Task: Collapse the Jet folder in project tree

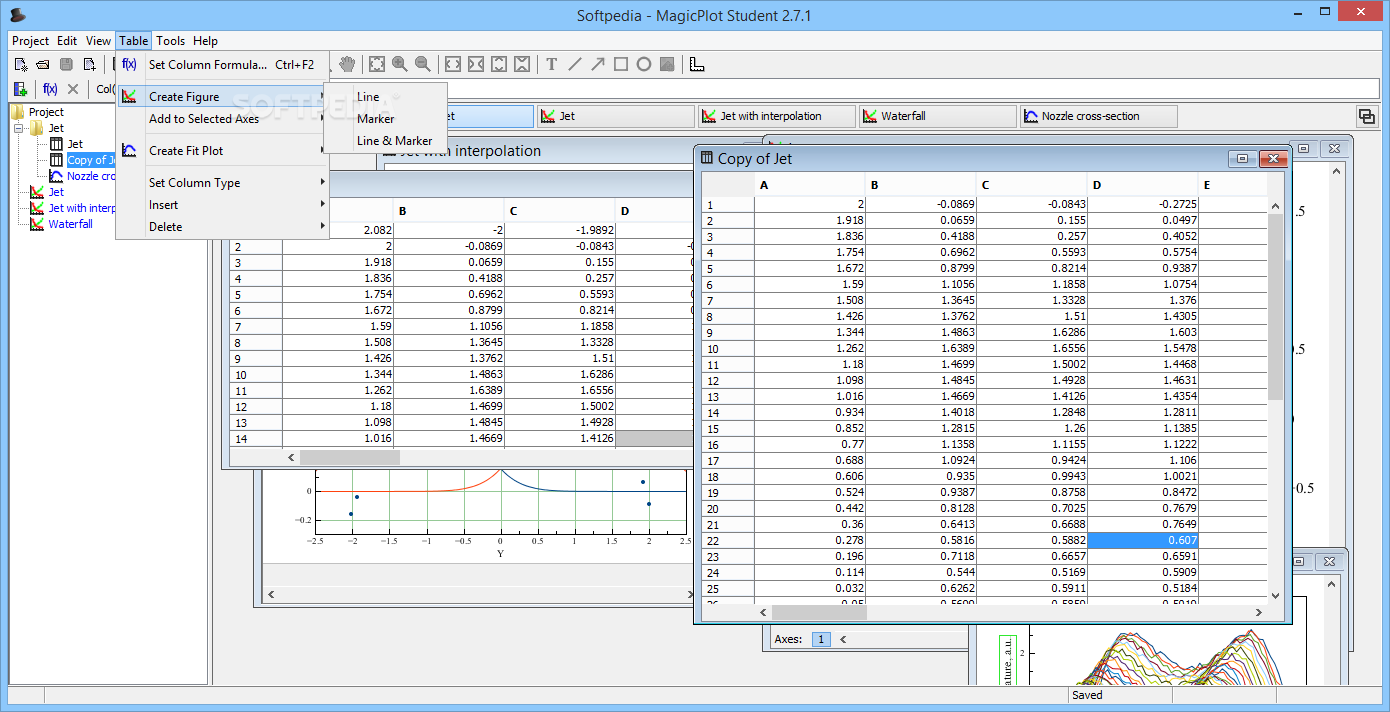Action: (19, 128)
